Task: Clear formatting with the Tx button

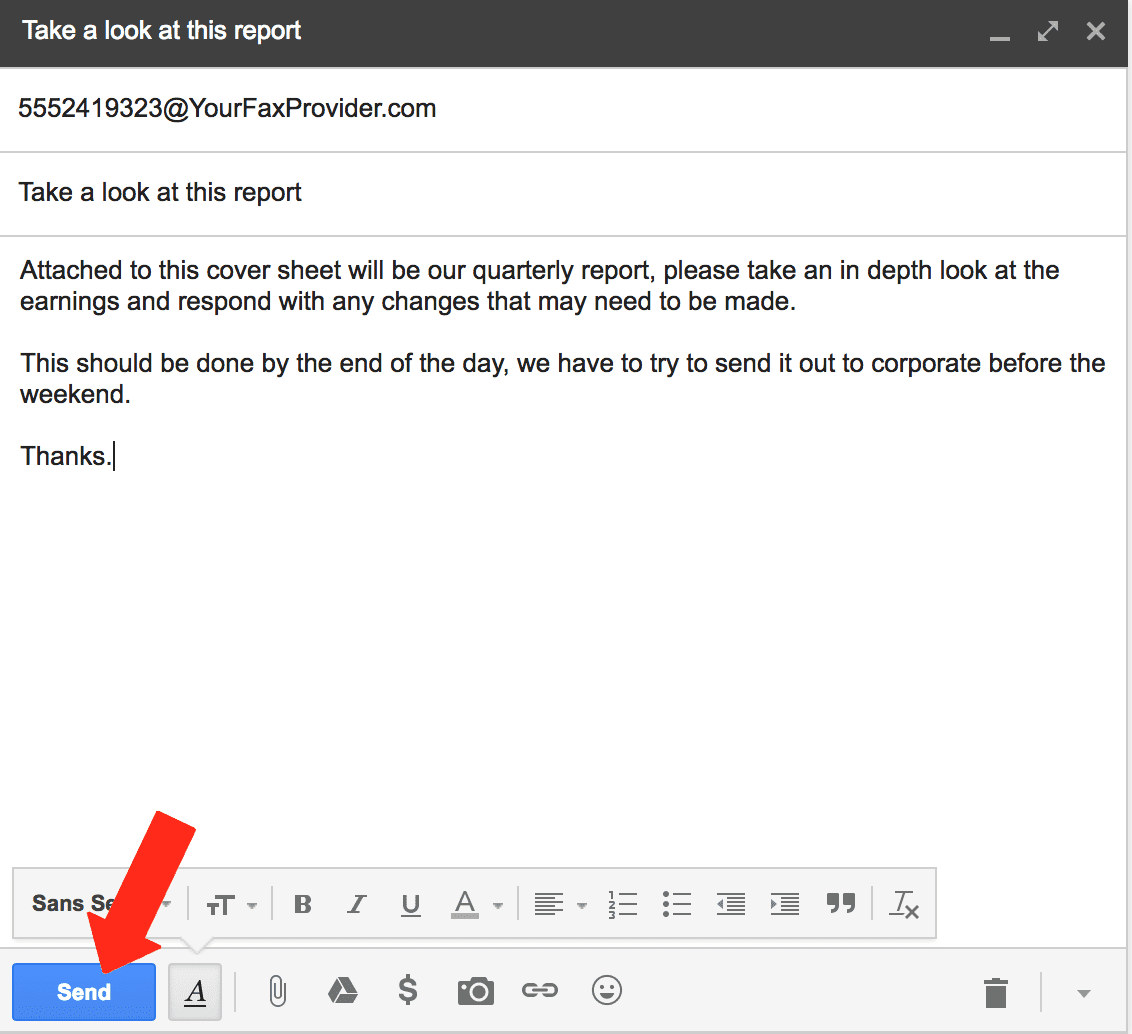Action: pos(904,903)
